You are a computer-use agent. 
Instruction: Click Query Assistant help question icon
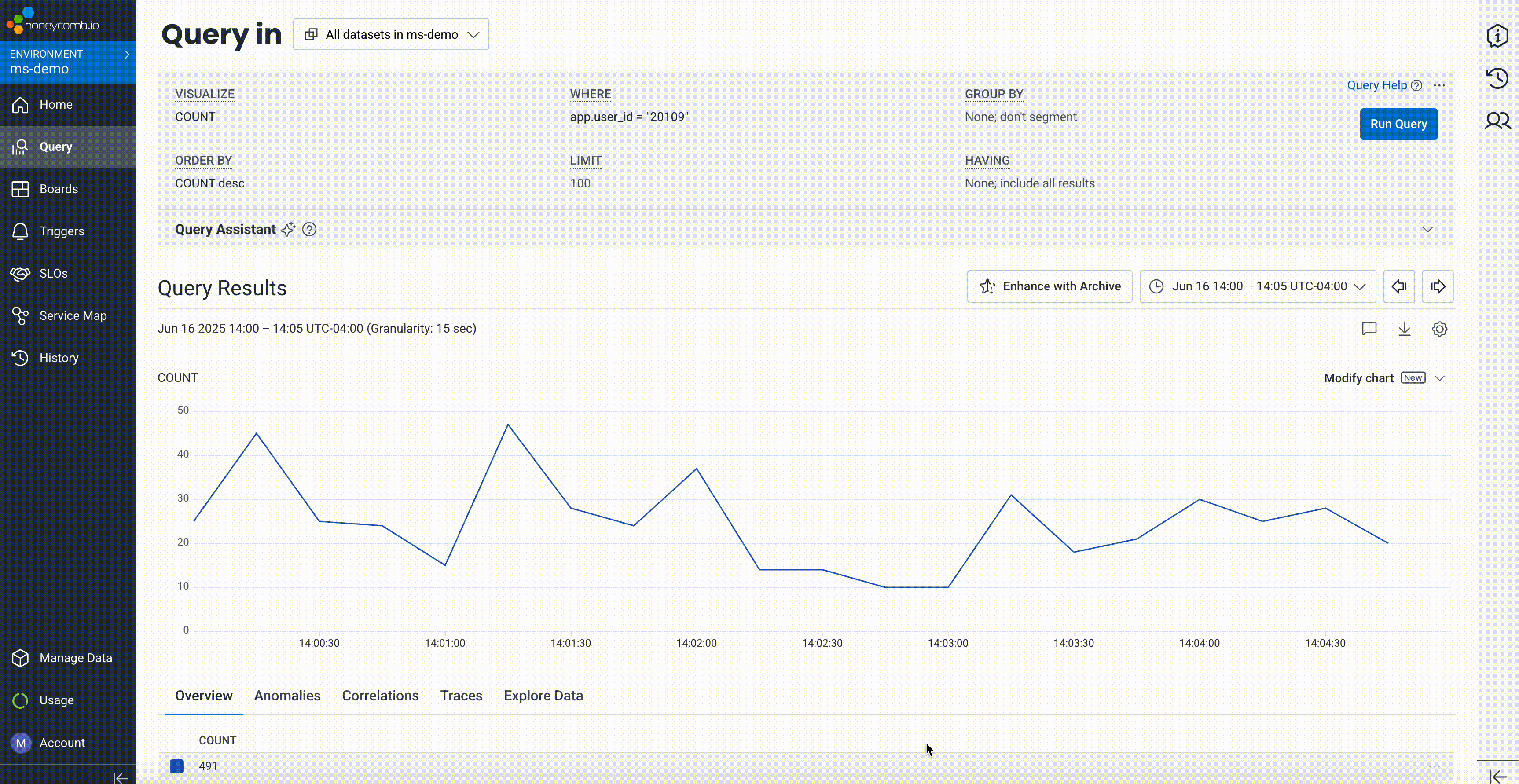tap(309, 229)
